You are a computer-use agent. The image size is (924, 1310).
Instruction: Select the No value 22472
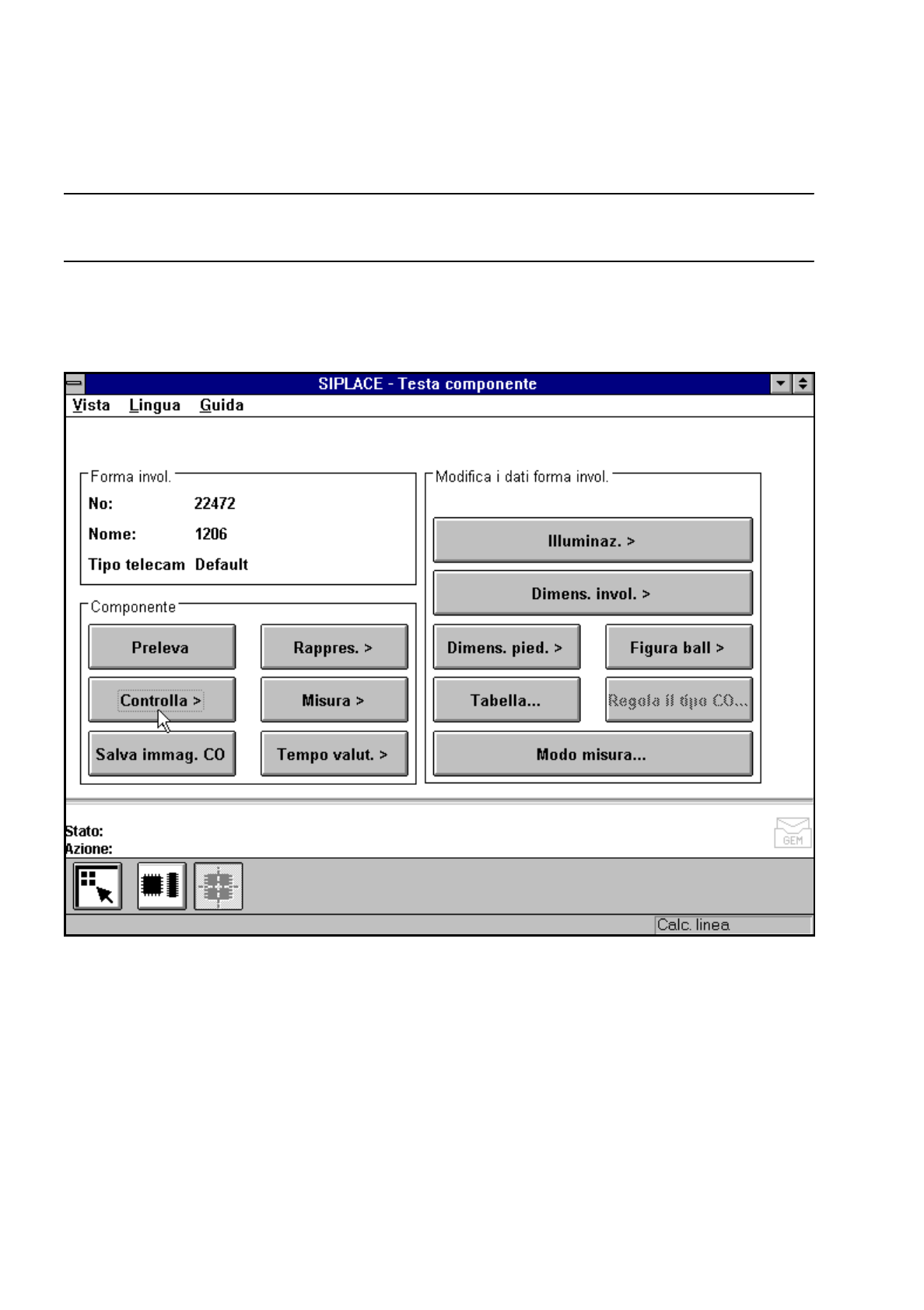(215, 503)
